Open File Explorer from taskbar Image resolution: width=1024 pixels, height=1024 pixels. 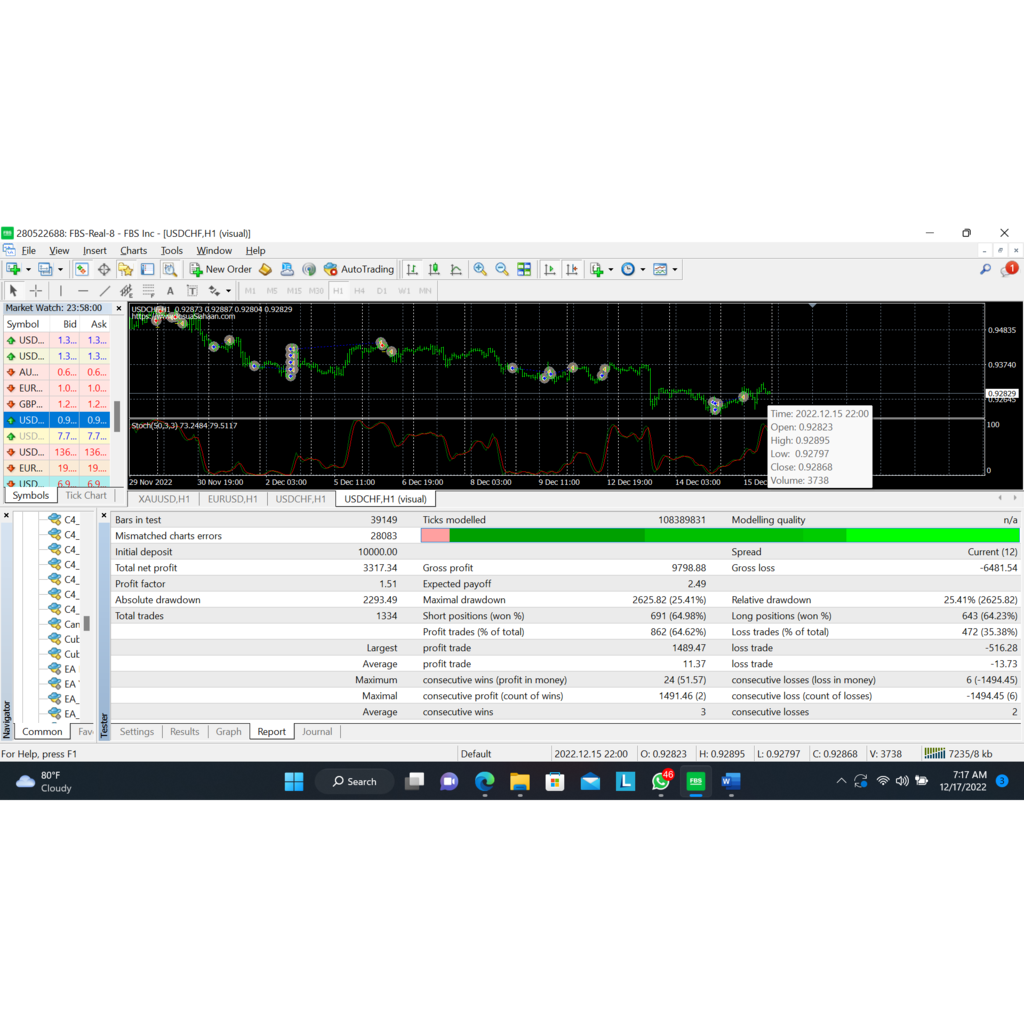(x=520, y=781)
